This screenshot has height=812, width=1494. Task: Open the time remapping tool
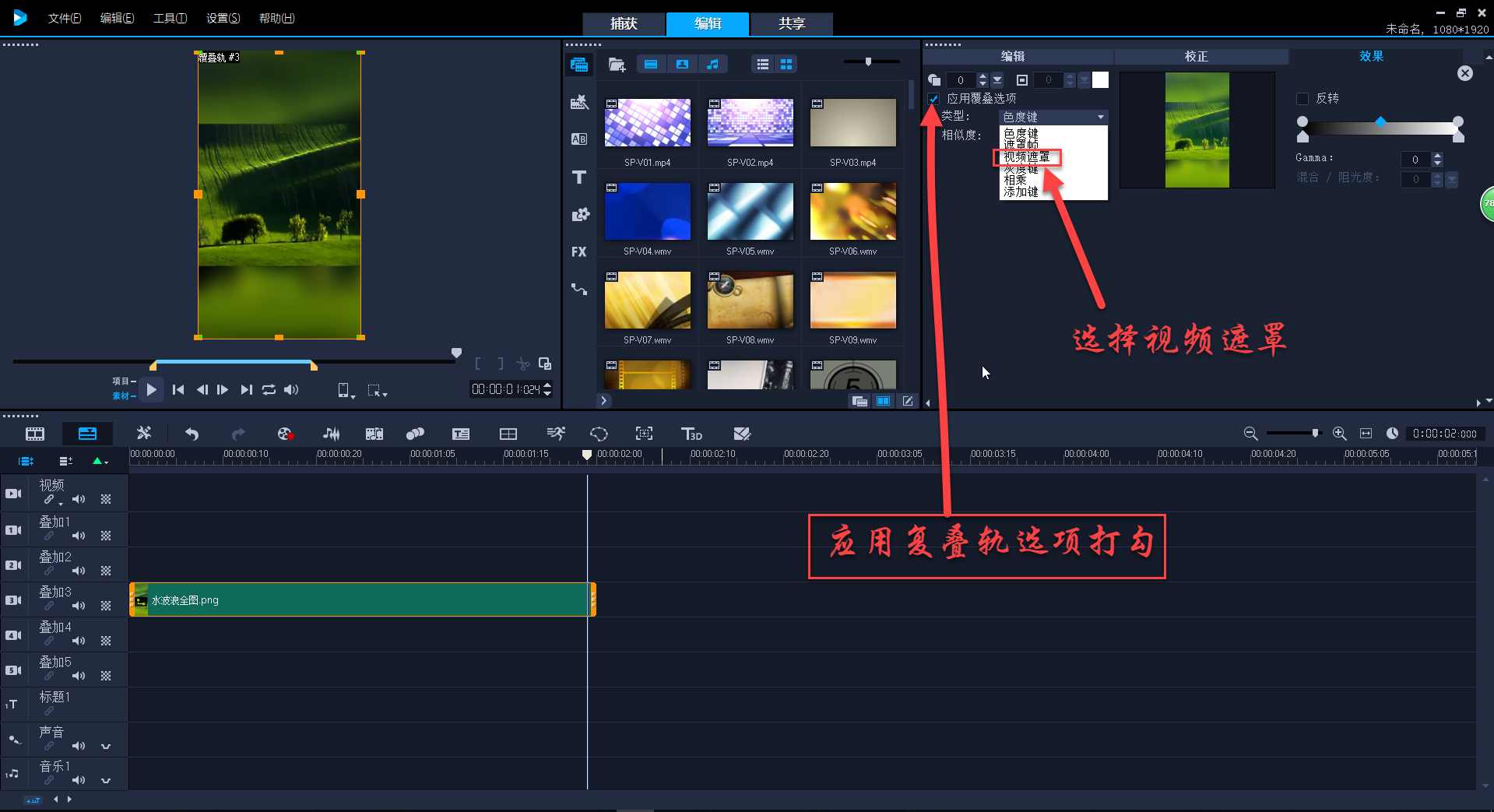[556, 434]
